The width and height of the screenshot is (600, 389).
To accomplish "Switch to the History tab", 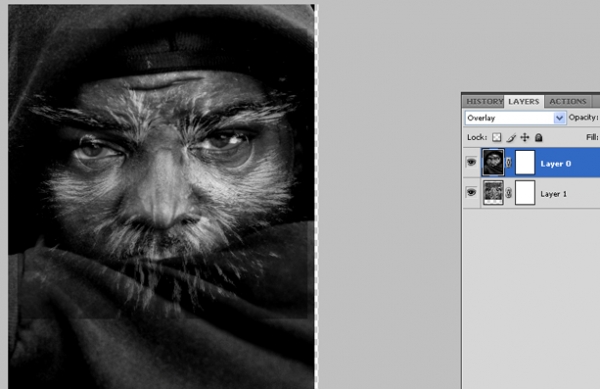I will (x=484, y=102).
